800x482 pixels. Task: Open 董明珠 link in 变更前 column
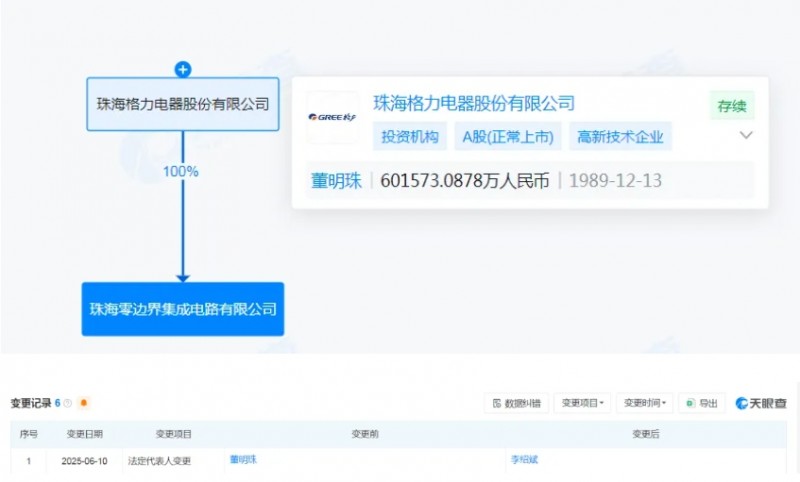[243, 460]
